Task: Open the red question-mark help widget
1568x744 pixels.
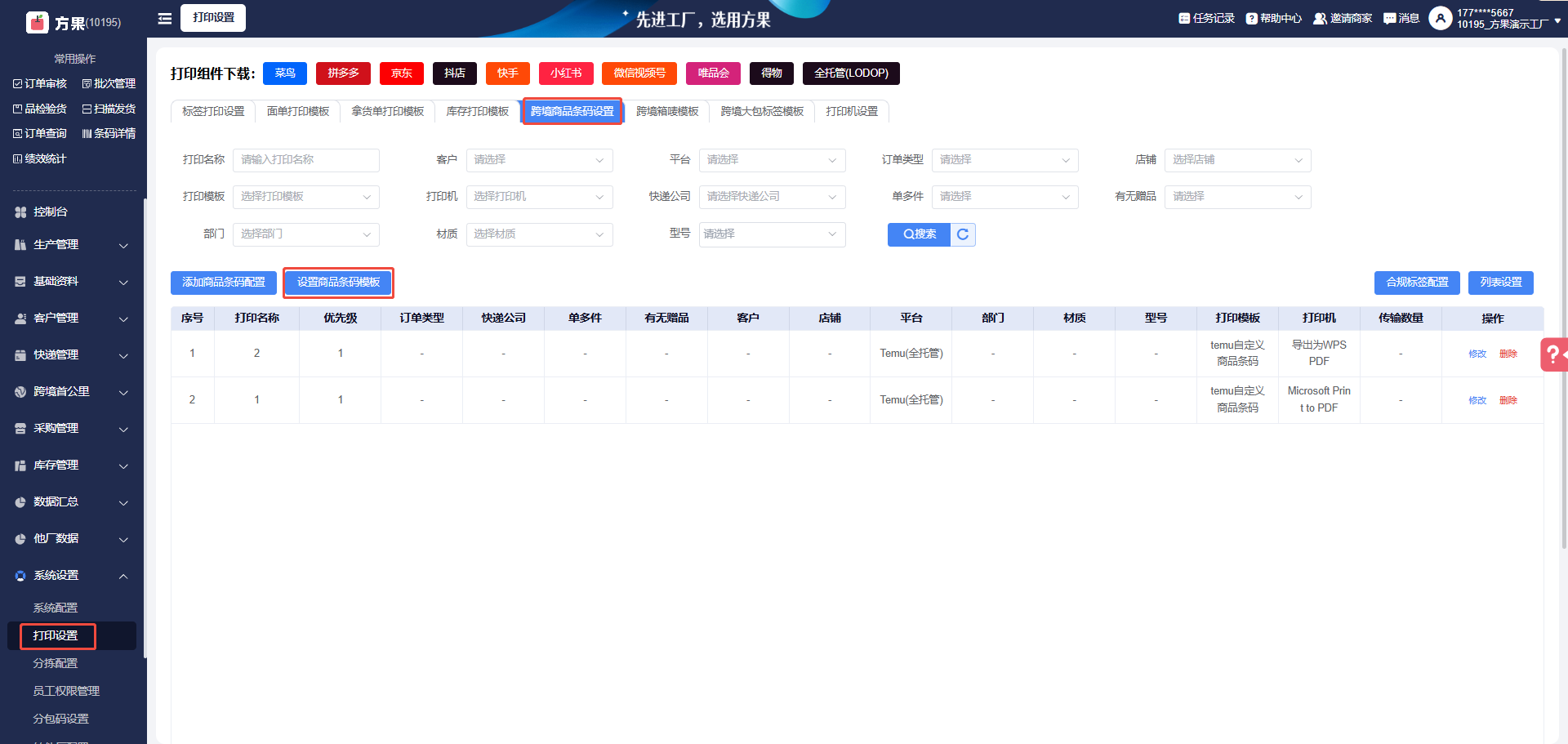Action: coord(1554,354)
